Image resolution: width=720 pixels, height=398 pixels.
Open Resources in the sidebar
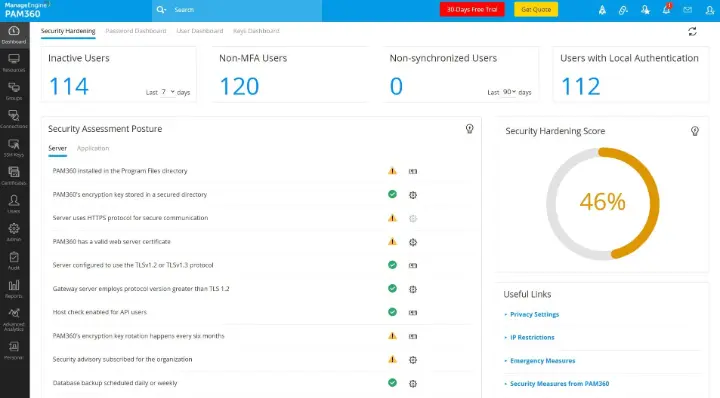pyautogui.click(x=14, y=63)
